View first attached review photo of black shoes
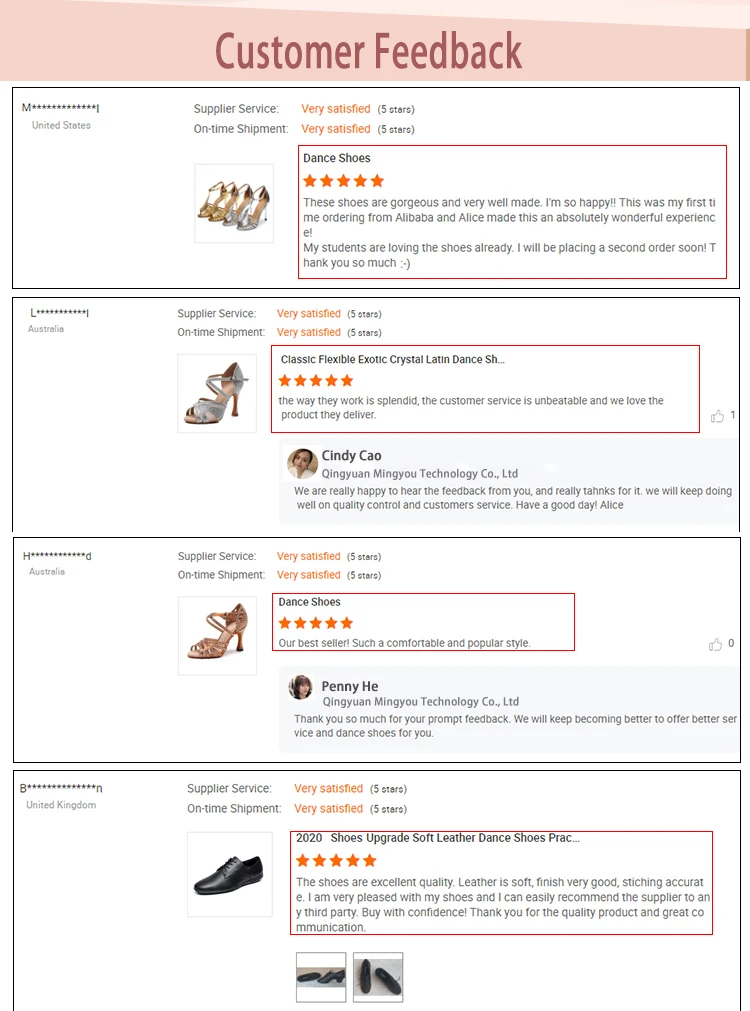750x1011 pixels. pos(321,977)
